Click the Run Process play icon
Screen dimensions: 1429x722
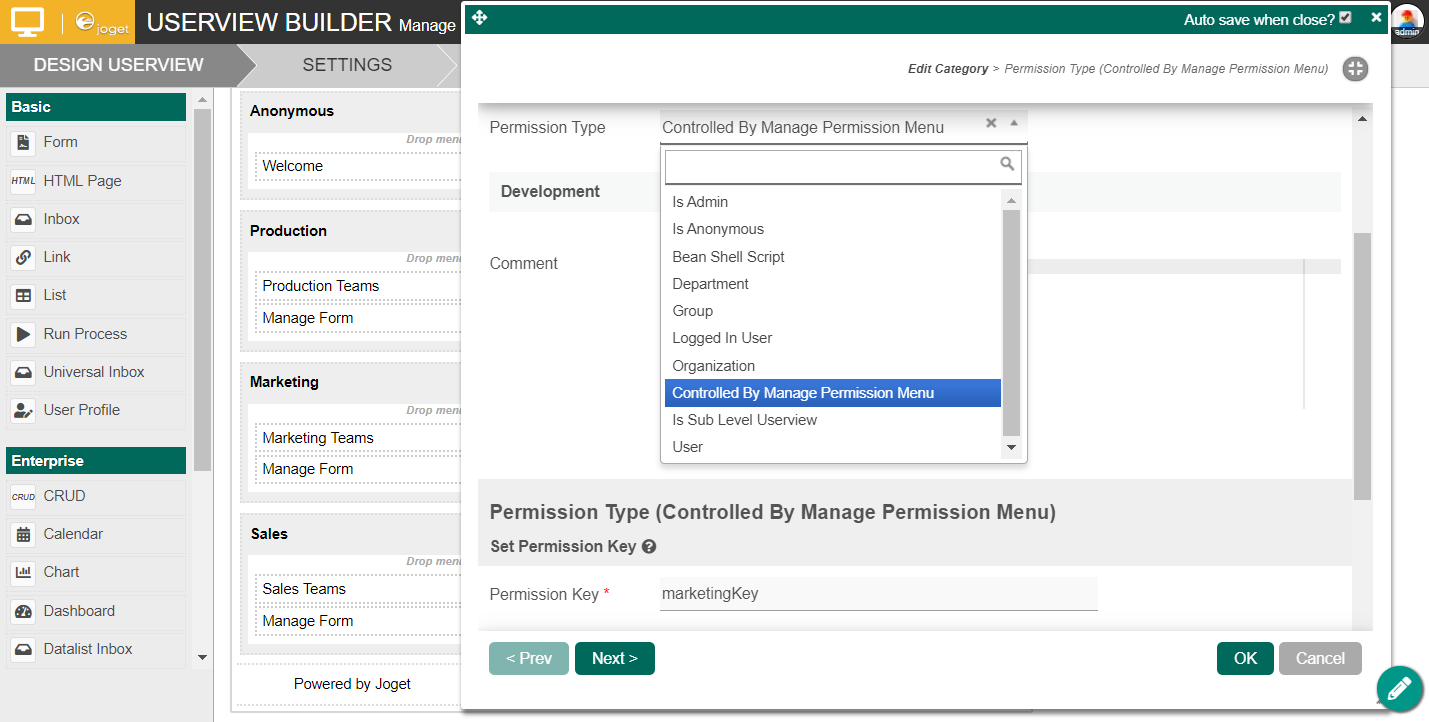[x=23, y=334]
